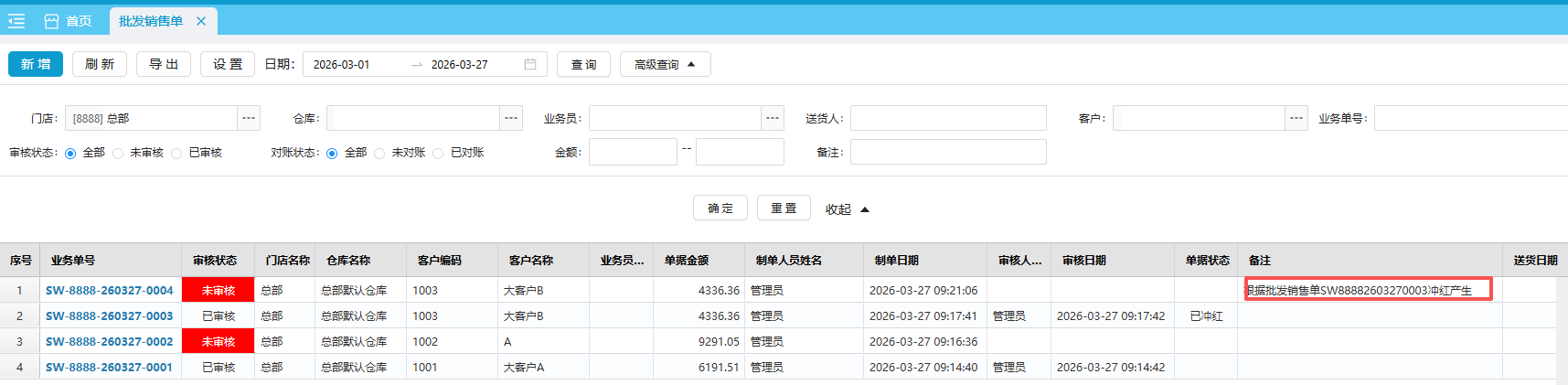Screen dimensions: 1568x385
Task: Open 客户 picker ellipsis button
Action: (1296, 118)
